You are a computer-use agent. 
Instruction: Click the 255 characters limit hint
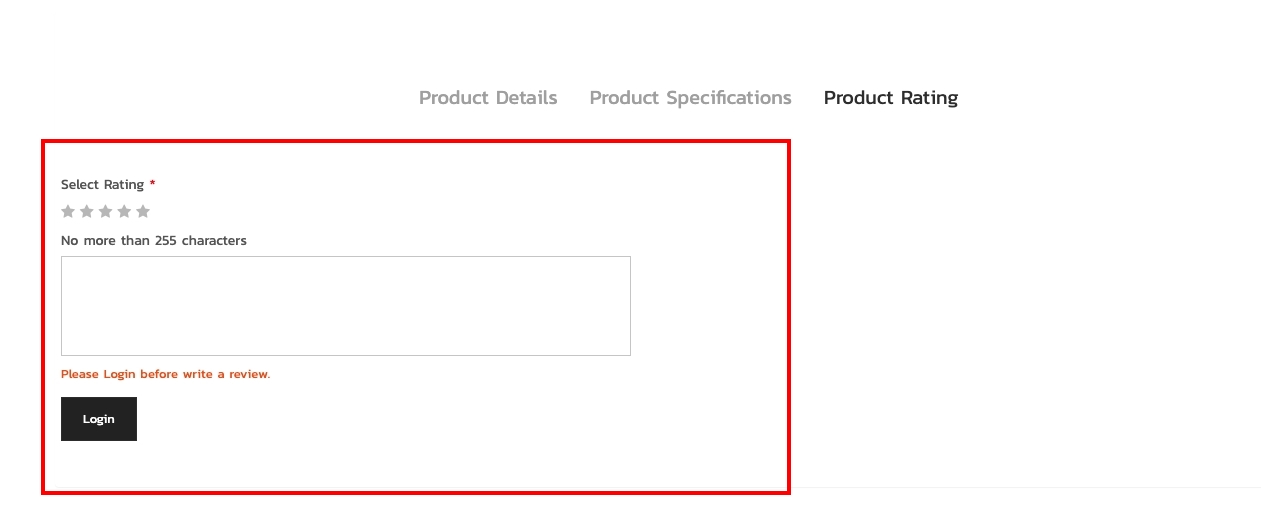[153, 241]
